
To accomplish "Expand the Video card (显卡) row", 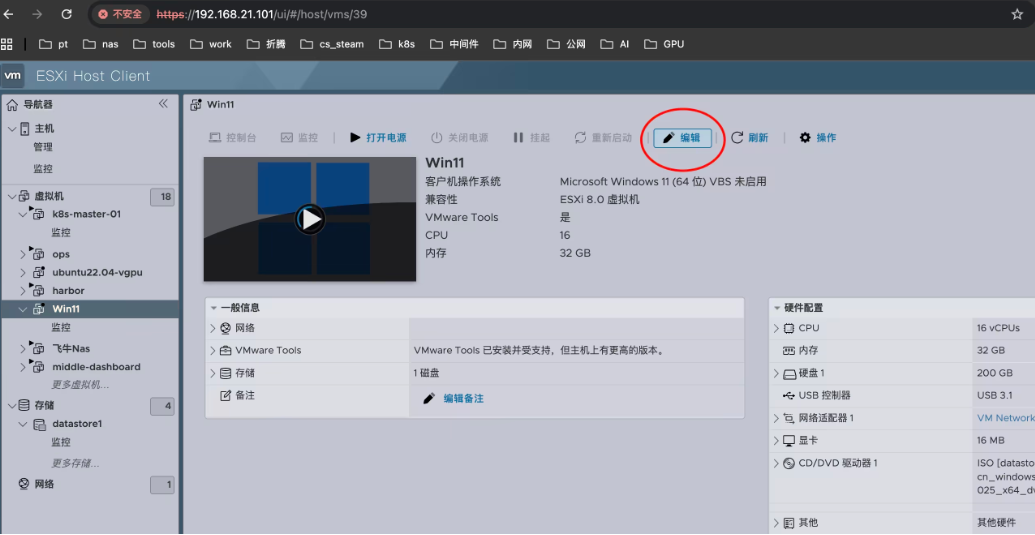I will (776, 440).
